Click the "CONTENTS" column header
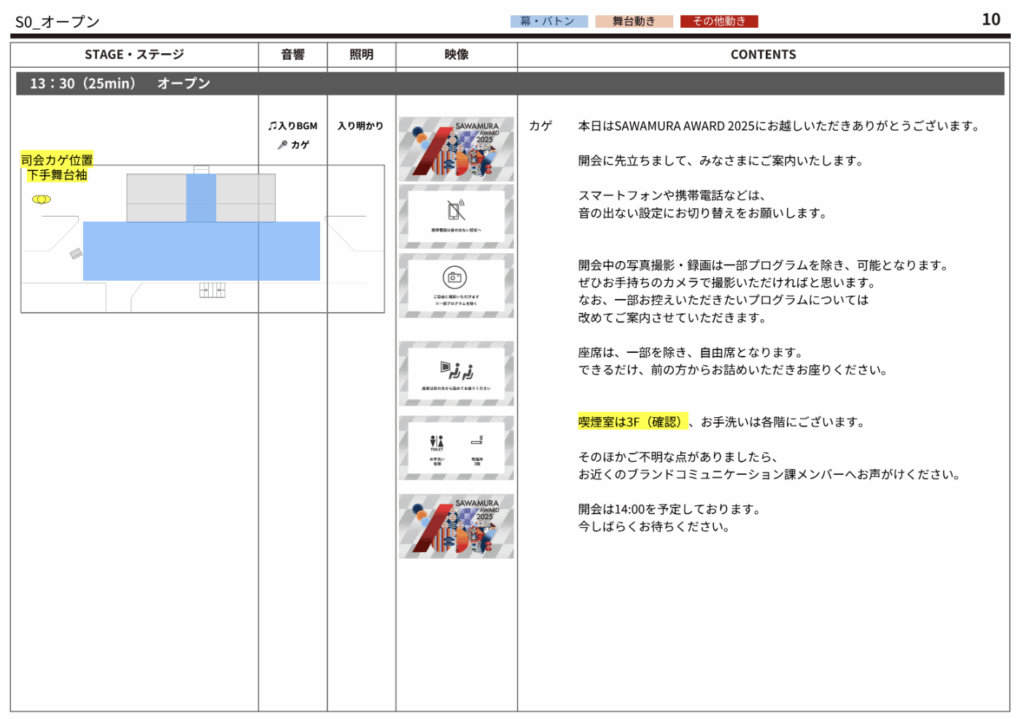Image resolution: width=1024 pixels, height=719 pixels. [763, 54]
